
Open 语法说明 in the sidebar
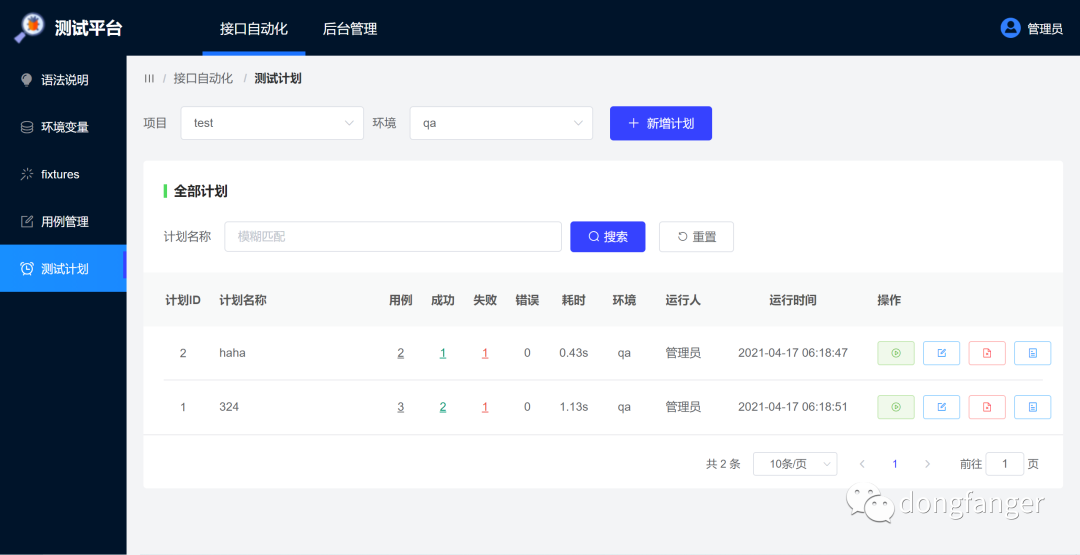pyautogui.click(x=63, y=80)
